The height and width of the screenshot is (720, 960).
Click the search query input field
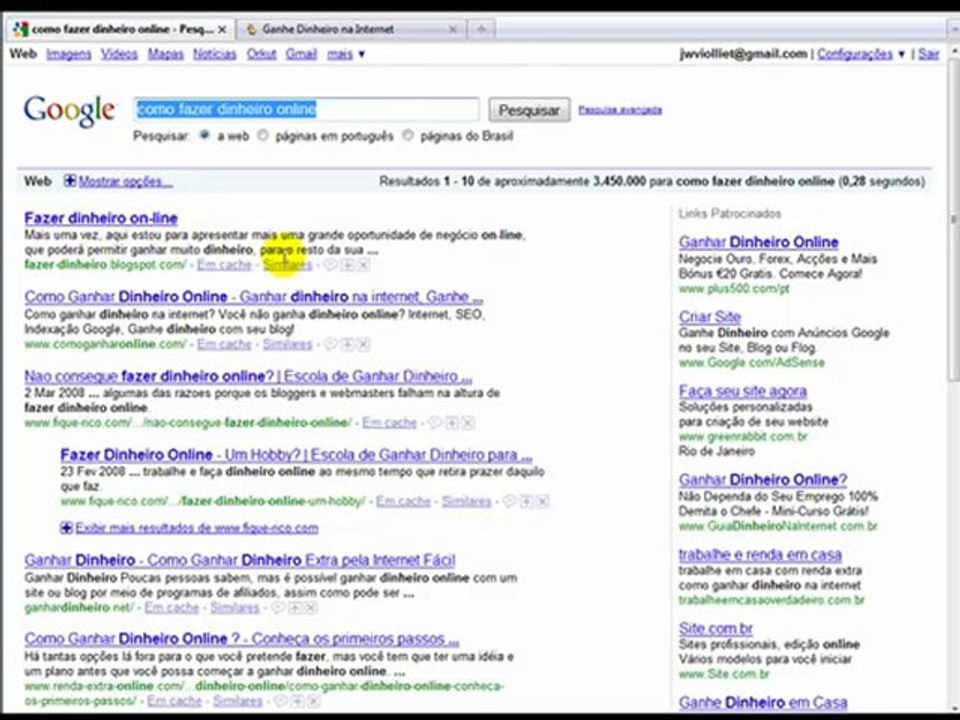click(306, 110)
